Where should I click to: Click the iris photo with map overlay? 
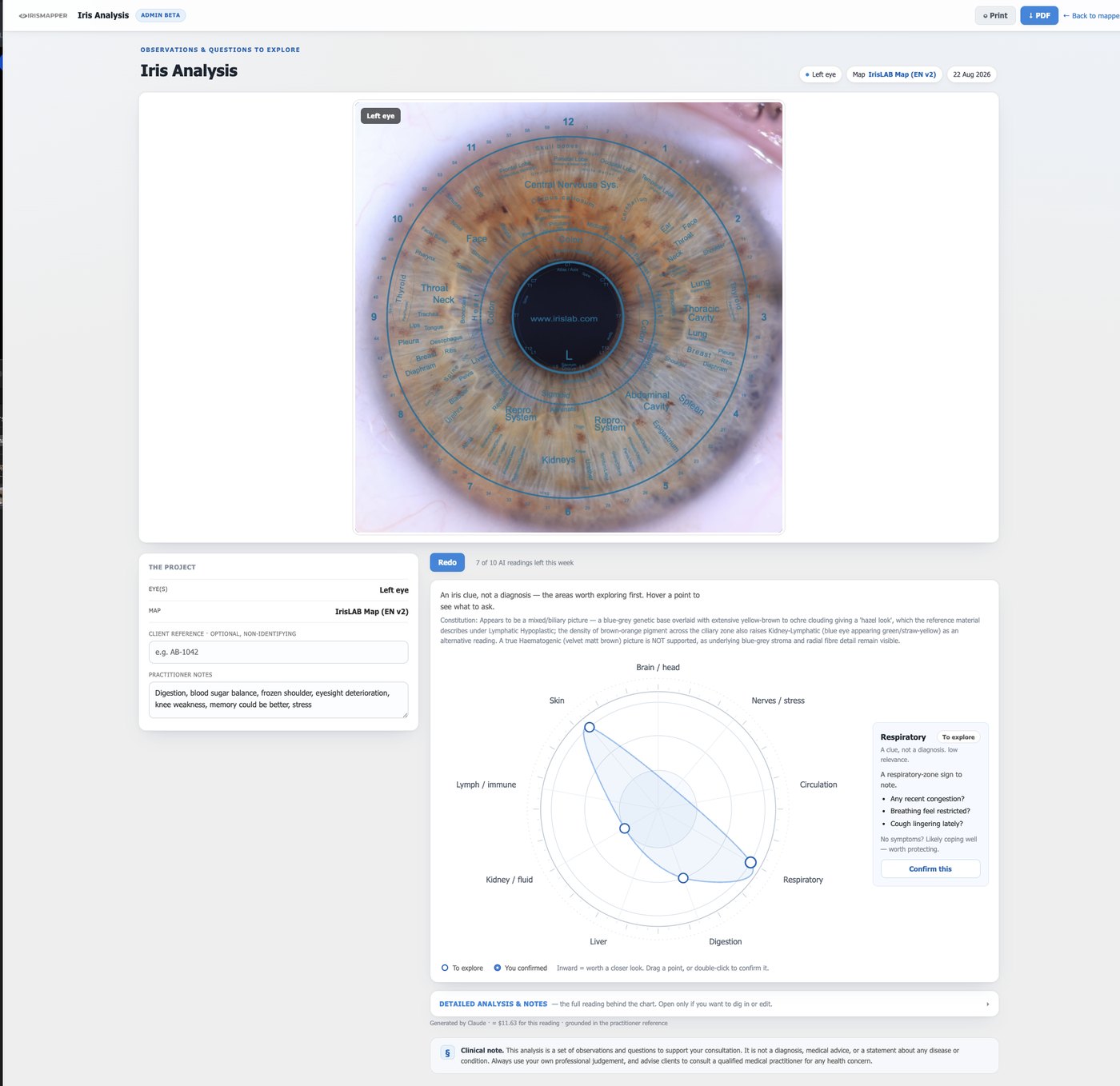tap(569, 317)
